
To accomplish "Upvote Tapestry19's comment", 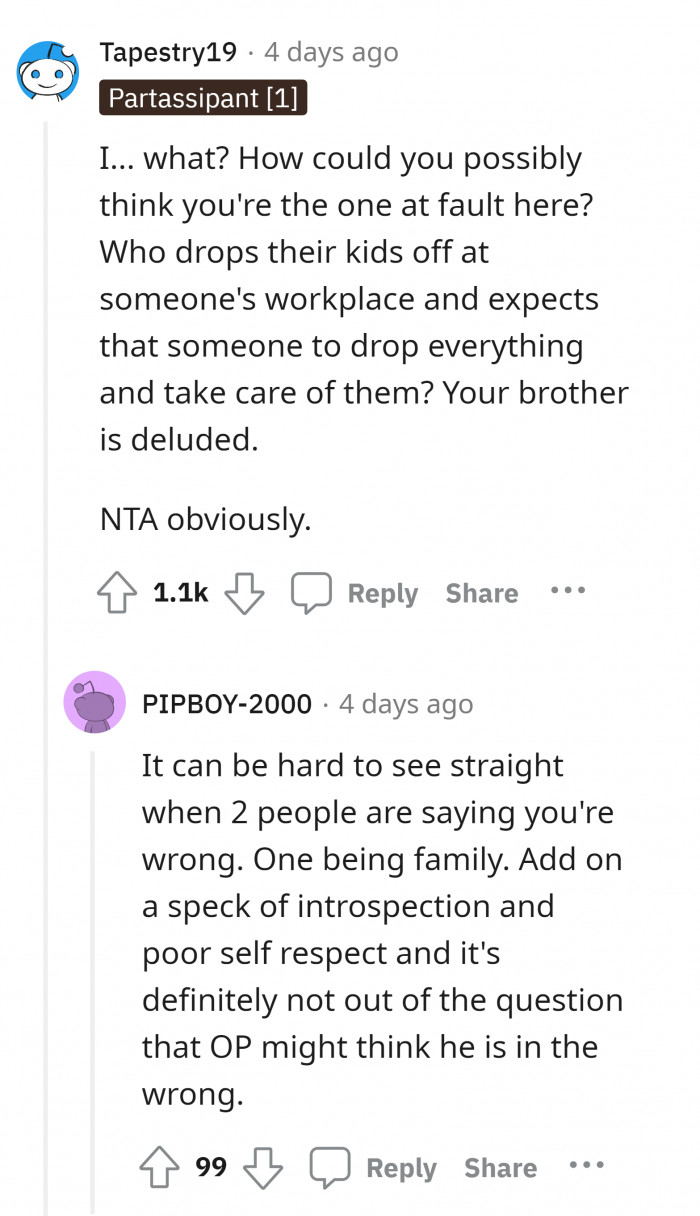I will (118, 593).
